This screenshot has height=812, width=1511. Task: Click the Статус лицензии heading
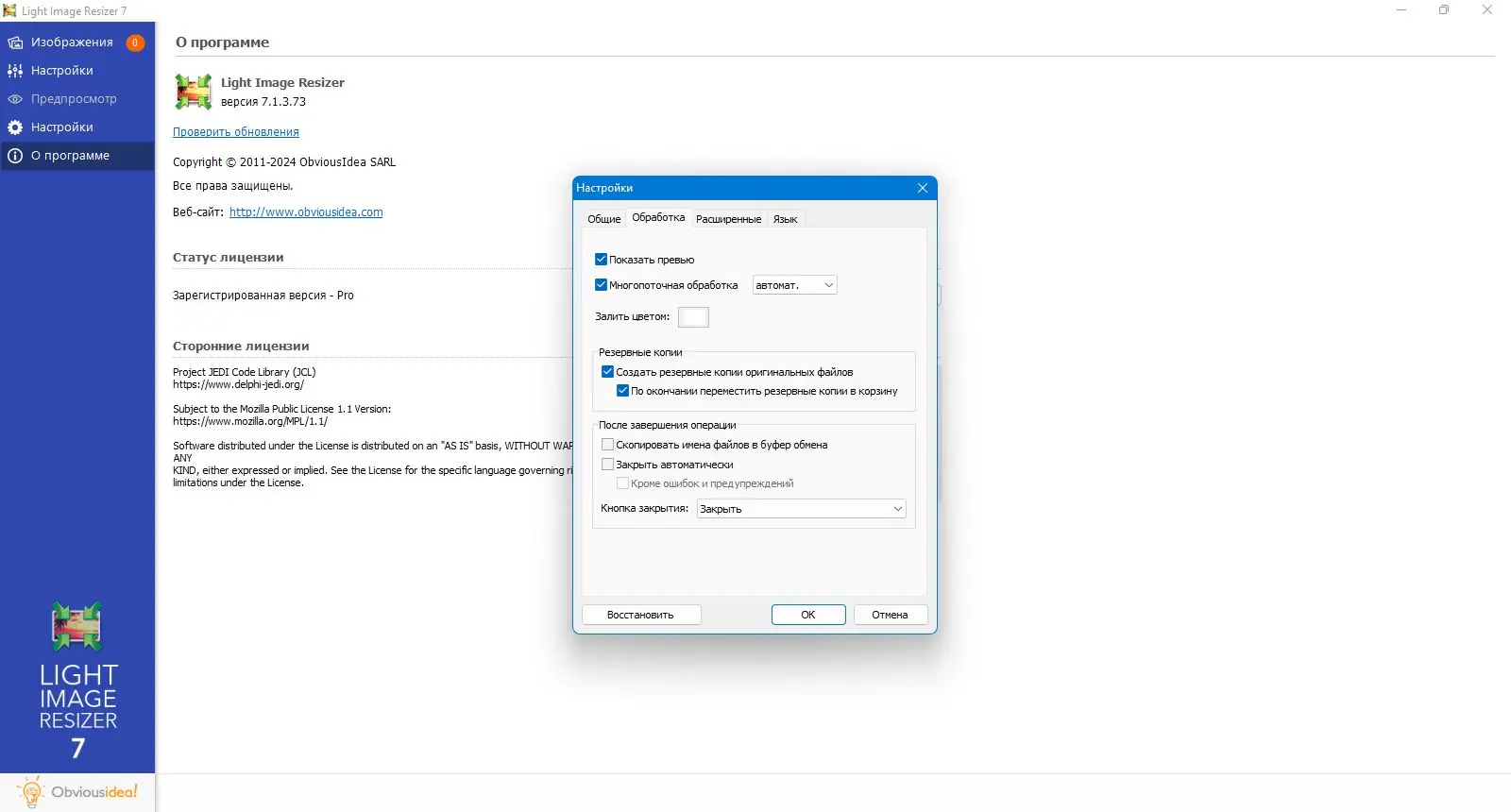pos(229,257)
